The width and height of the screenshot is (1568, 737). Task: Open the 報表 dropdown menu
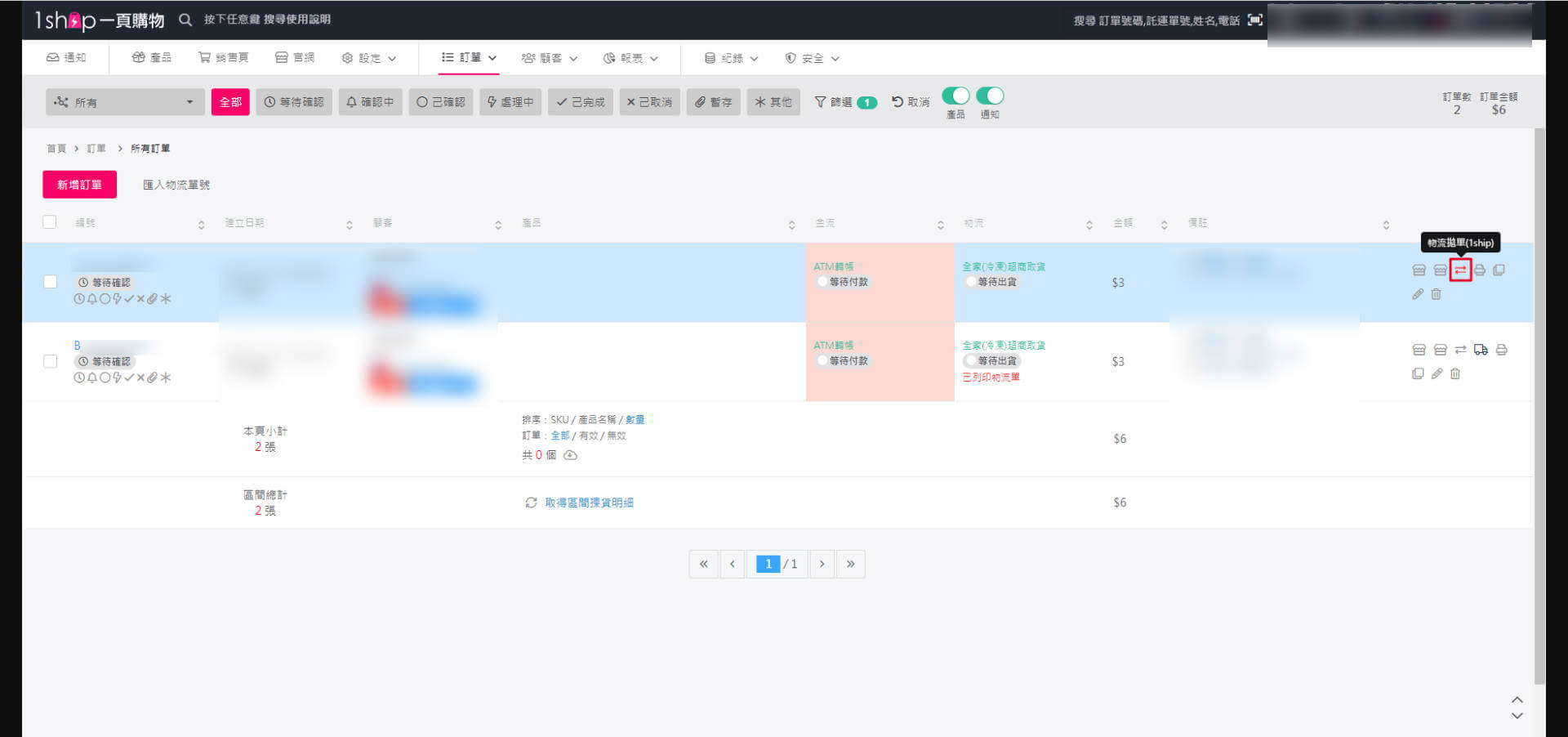(630, 58)
